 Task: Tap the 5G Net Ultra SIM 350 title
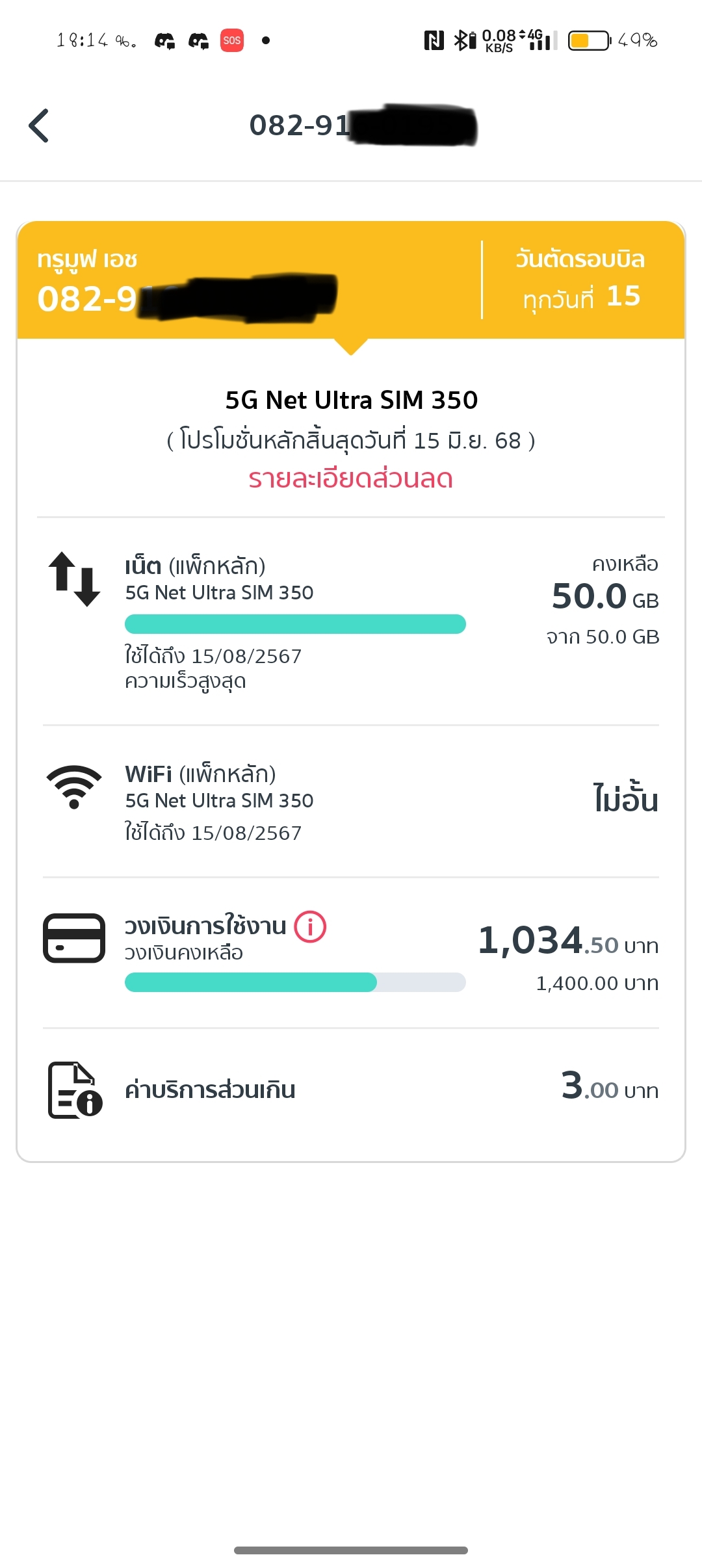point(351,400)
